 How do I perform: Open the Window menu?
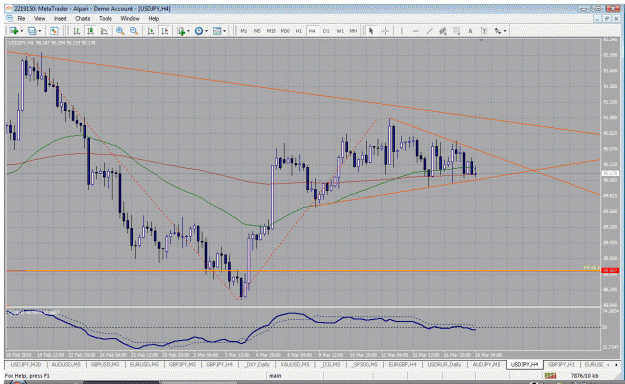[x=130, y=18]
